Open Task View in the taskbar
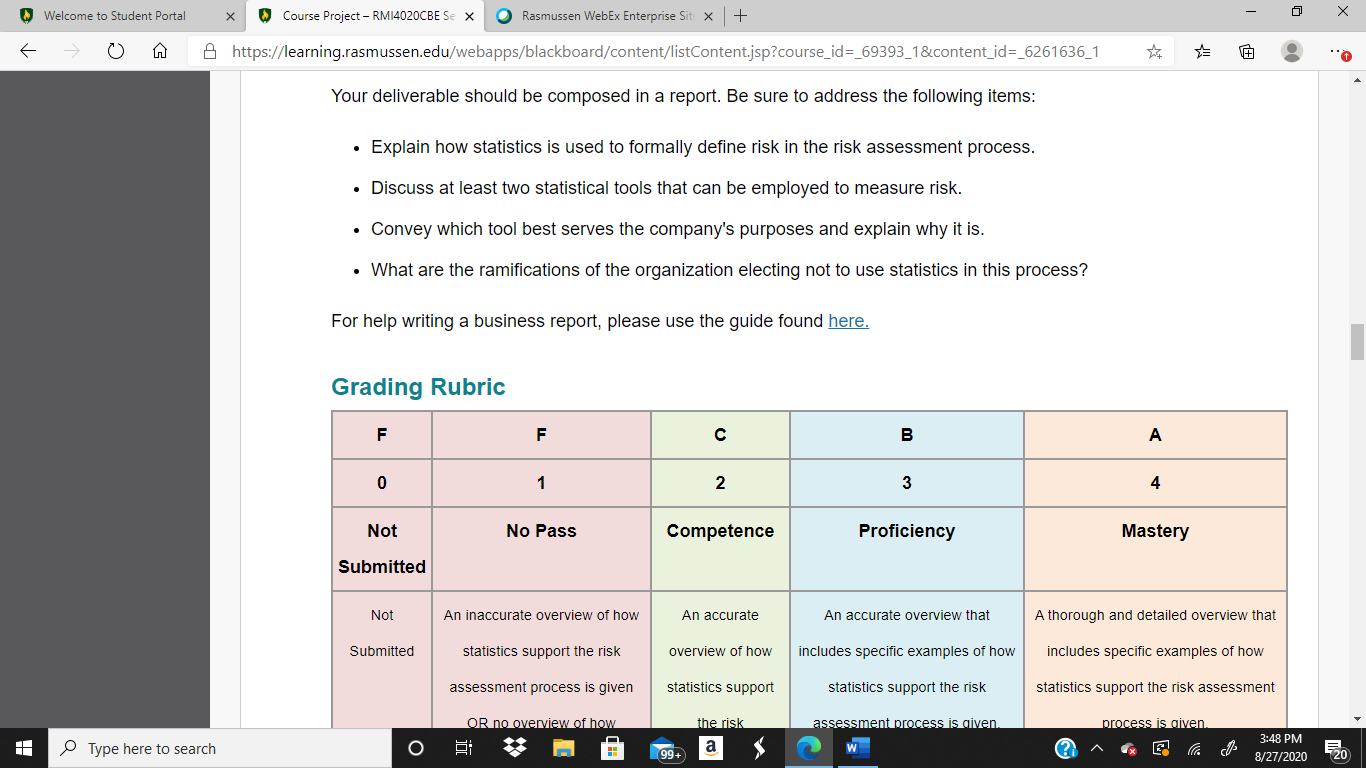 464,748
